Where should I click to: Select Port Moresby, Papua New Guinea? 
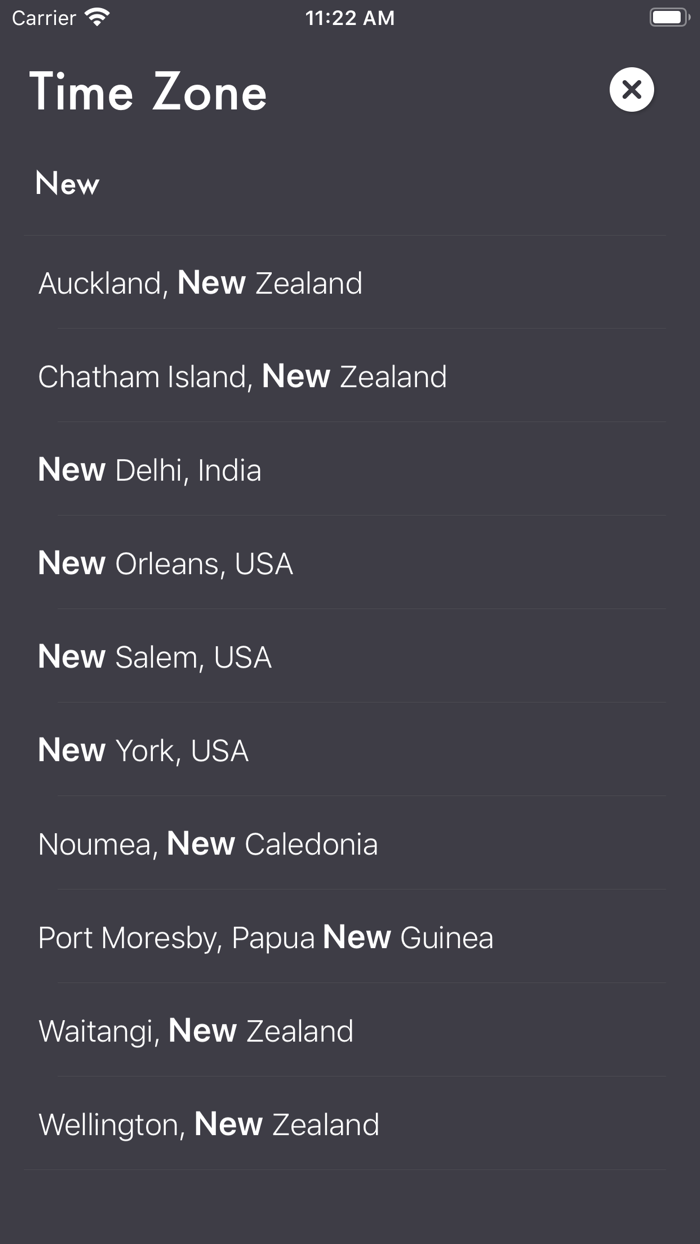[265, 937]
